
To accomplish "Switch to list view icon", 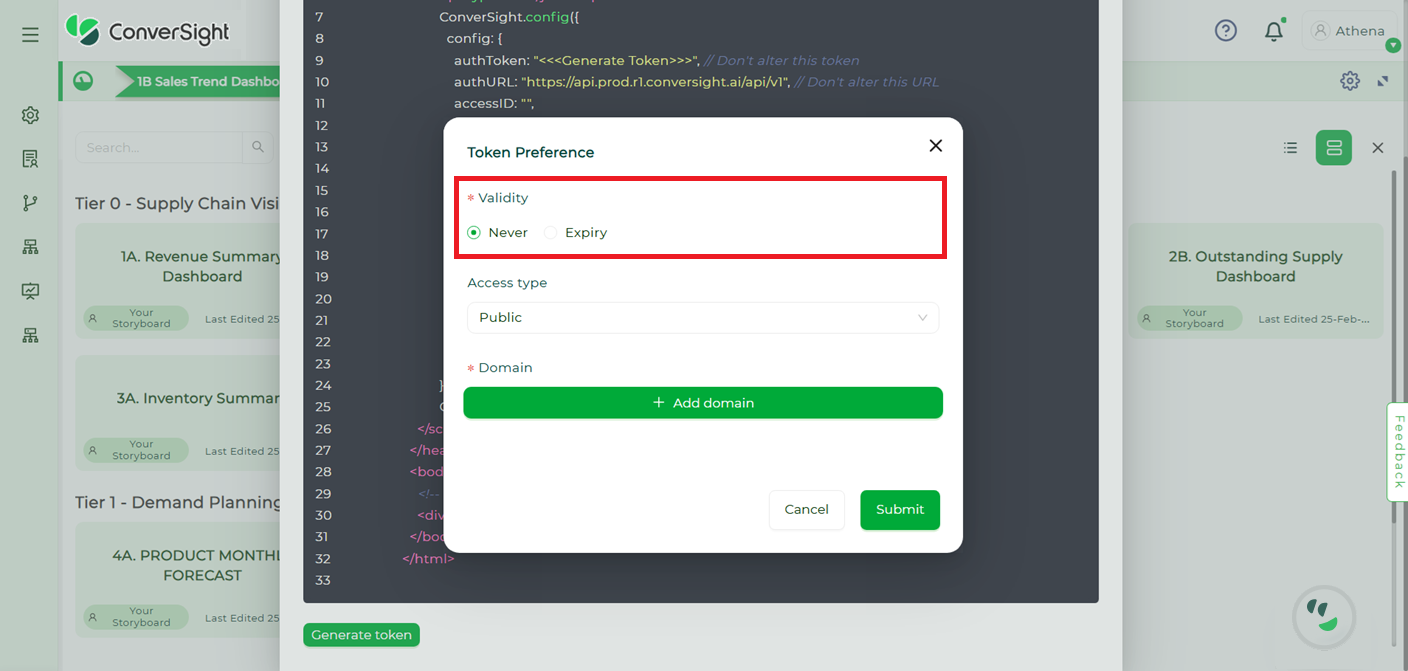I will 1291,148.
